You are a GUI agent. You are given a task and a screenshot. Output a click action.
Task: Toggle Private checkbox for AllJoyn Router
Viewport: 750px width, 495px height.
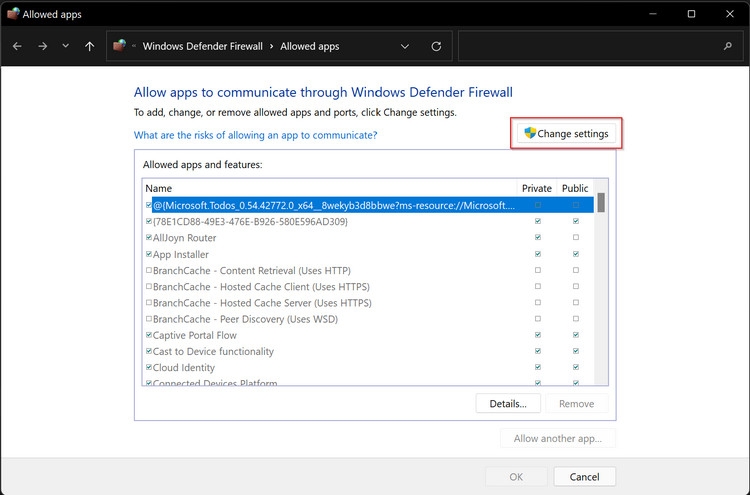pyautogui.click(x=538, y=237)
